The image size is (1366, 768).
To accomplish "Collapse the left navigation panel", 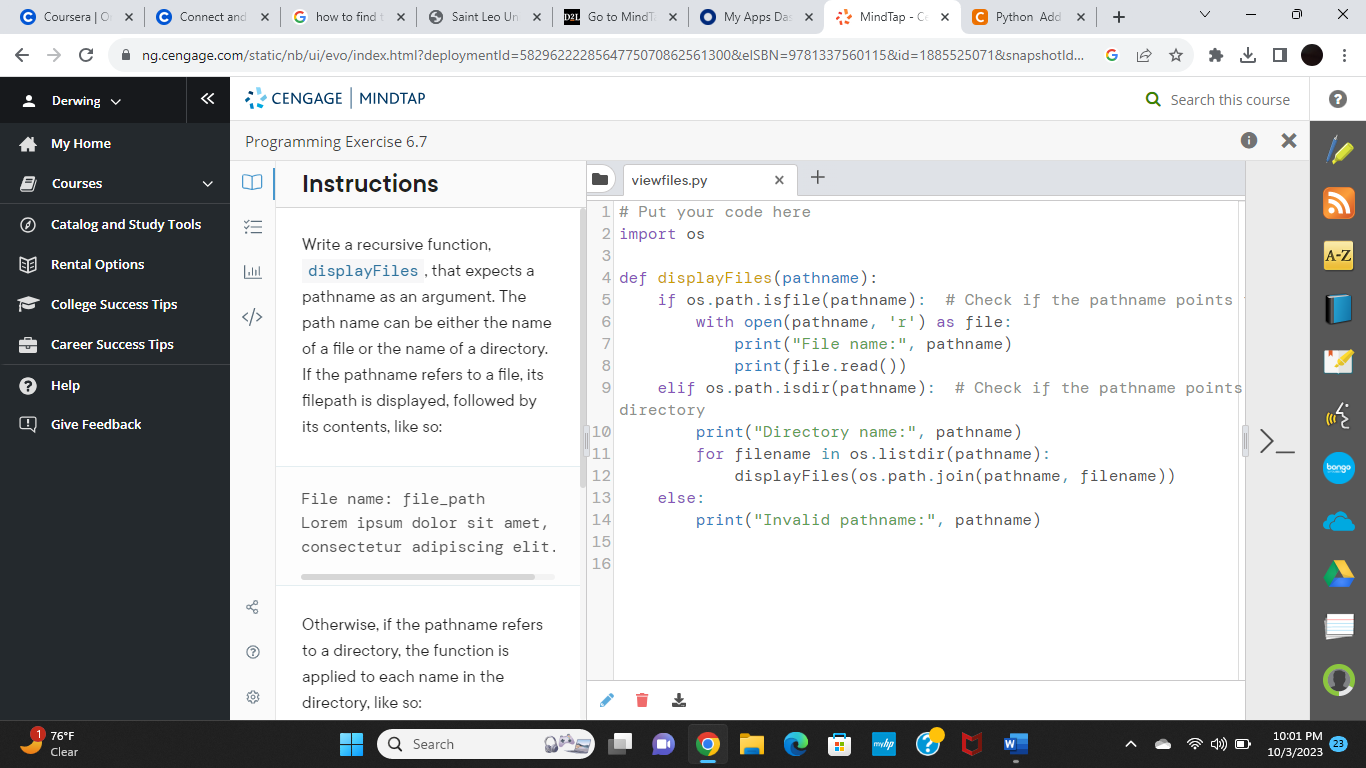I will pyautogui.click(x=208, y=99).
